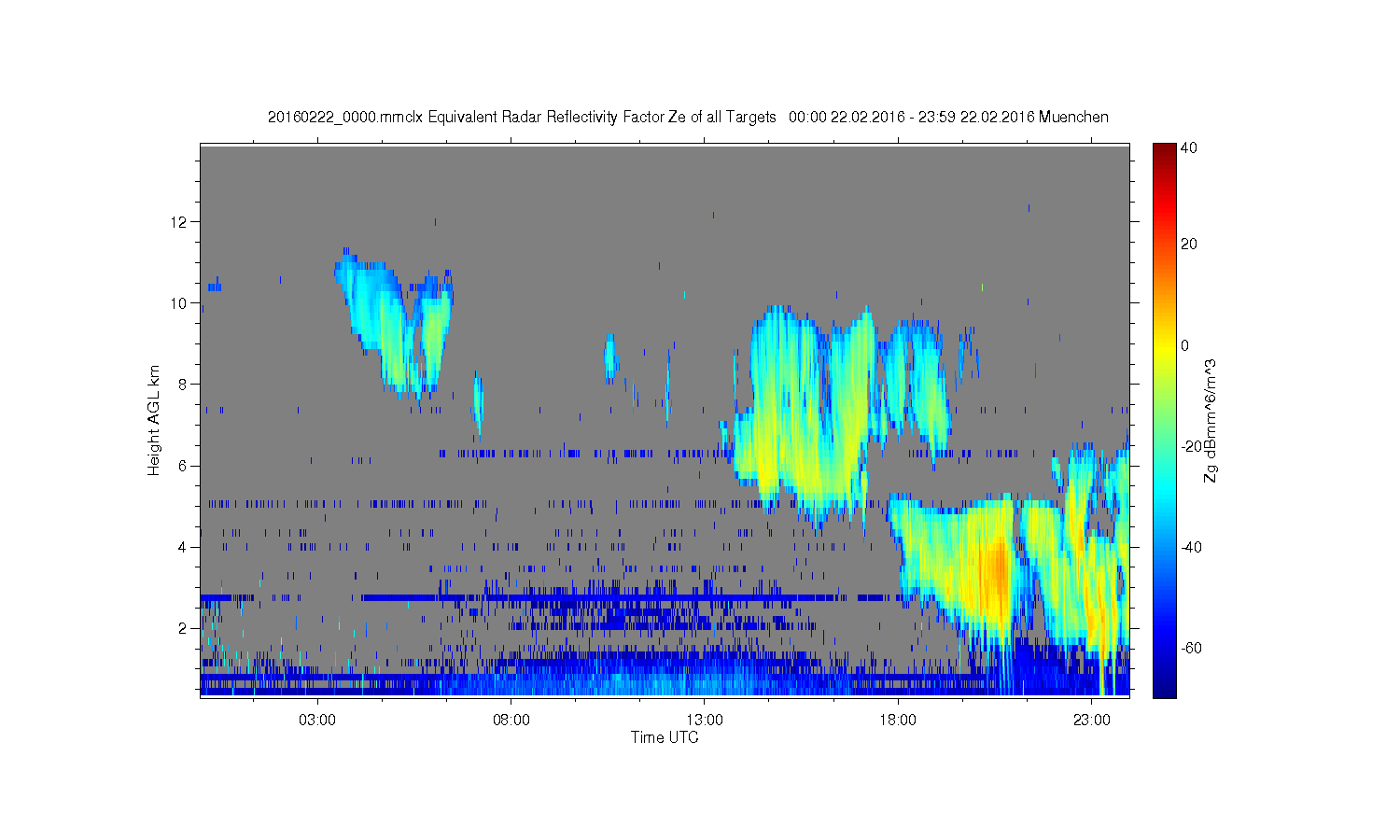Click the '08:00' time tick label
Viewport: 1400px width, 840px height.
point(511,721)
